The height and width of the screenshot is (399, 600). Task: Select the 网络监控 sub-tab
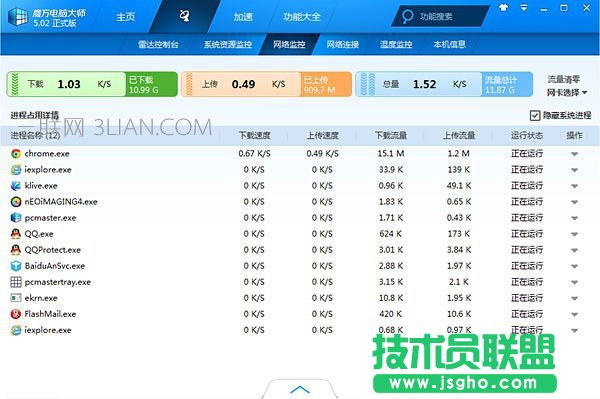289,44
